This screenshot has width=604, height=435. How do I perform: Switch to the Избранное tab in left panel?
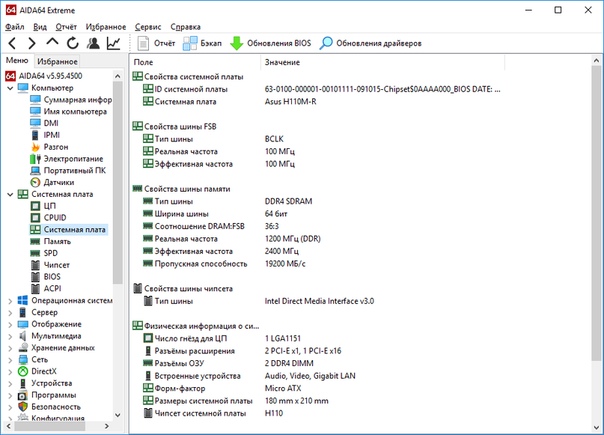pyautogui.click(x=57, y=61)
